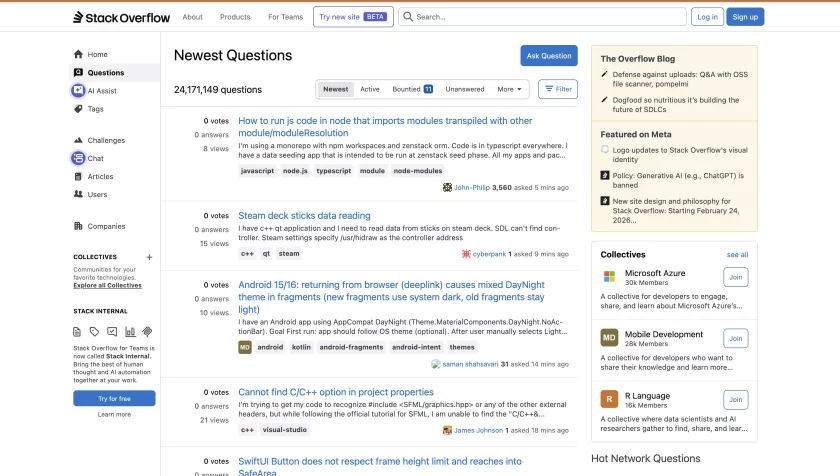Click the MD collective badge beside android tag

245,347
